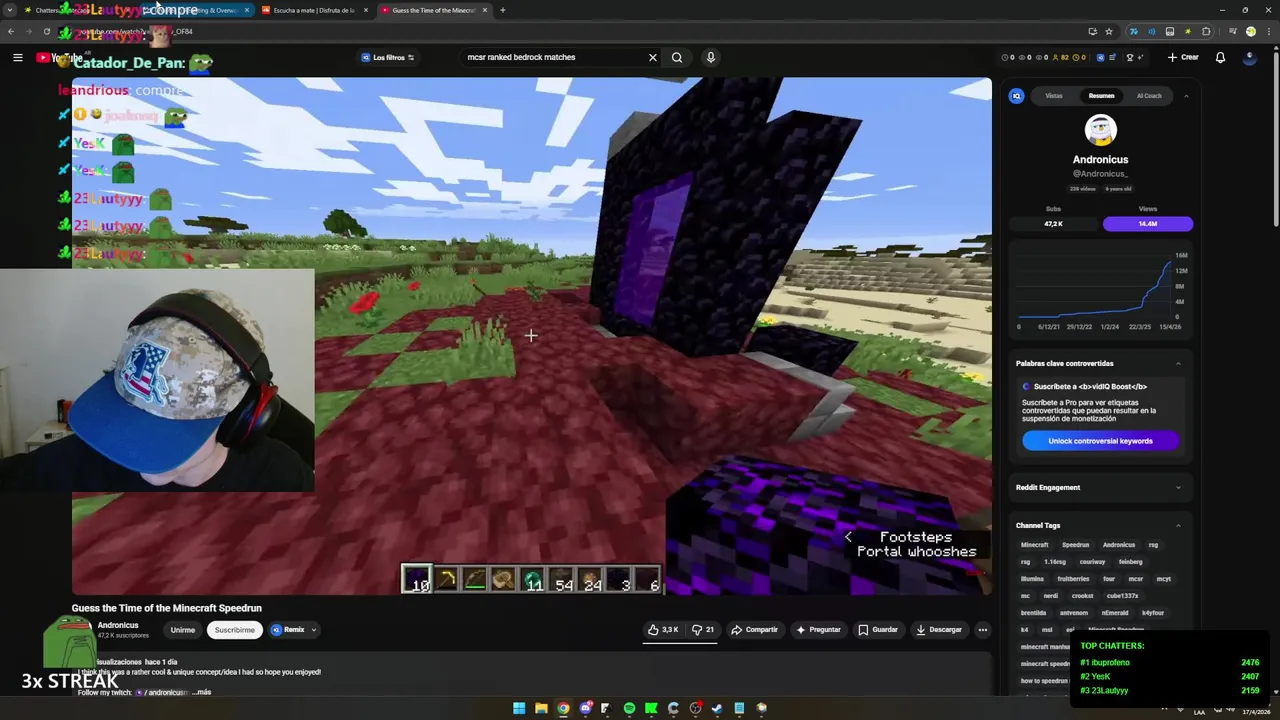Open the Kick green K taskbar icon
This screenshot has height=720, width=1280.
click(x=651, y=708)
